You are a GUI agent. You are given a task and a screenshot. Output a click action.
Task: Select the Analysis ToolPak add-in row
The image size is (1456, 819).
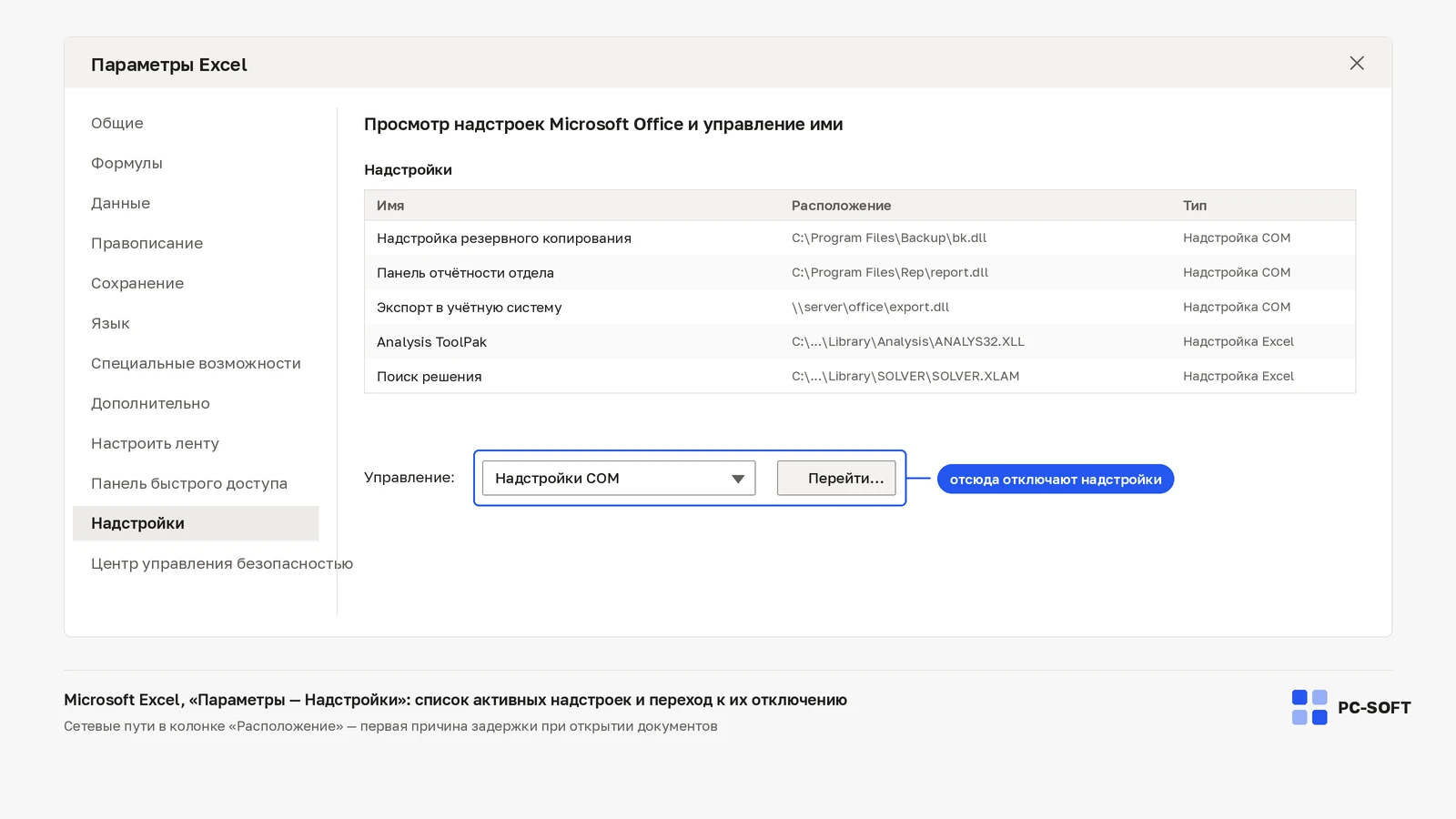point(860,341)
